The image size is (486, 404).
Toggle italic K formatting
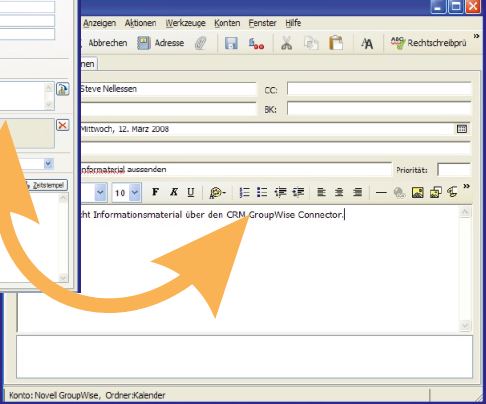173,192
